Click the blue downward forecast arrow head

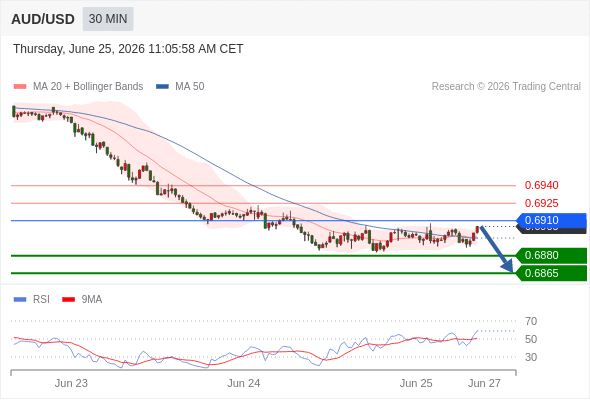[508, 267]
